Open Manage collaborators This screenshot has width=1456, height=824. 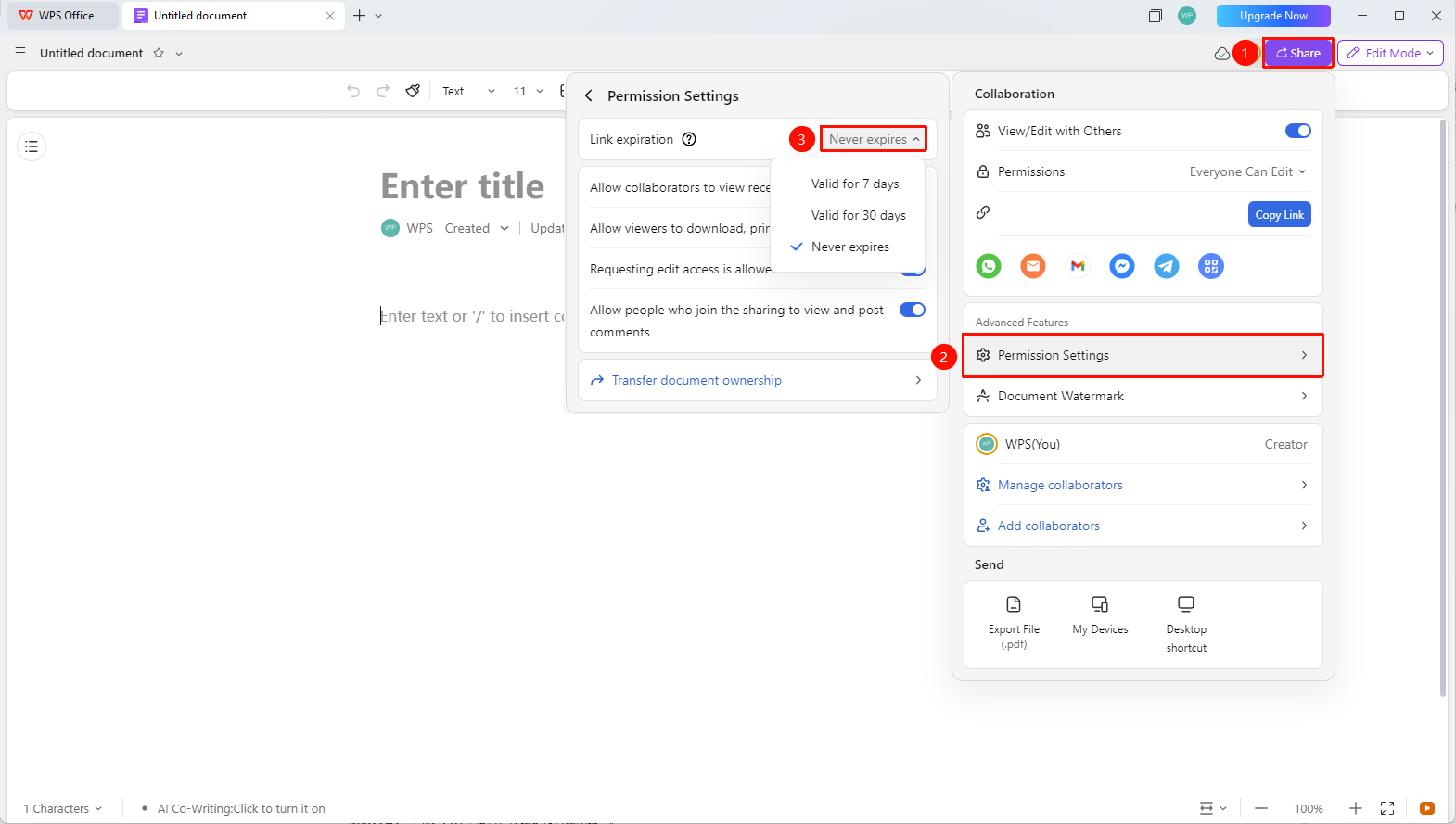pyautogui.click(x=1143, y=485)
